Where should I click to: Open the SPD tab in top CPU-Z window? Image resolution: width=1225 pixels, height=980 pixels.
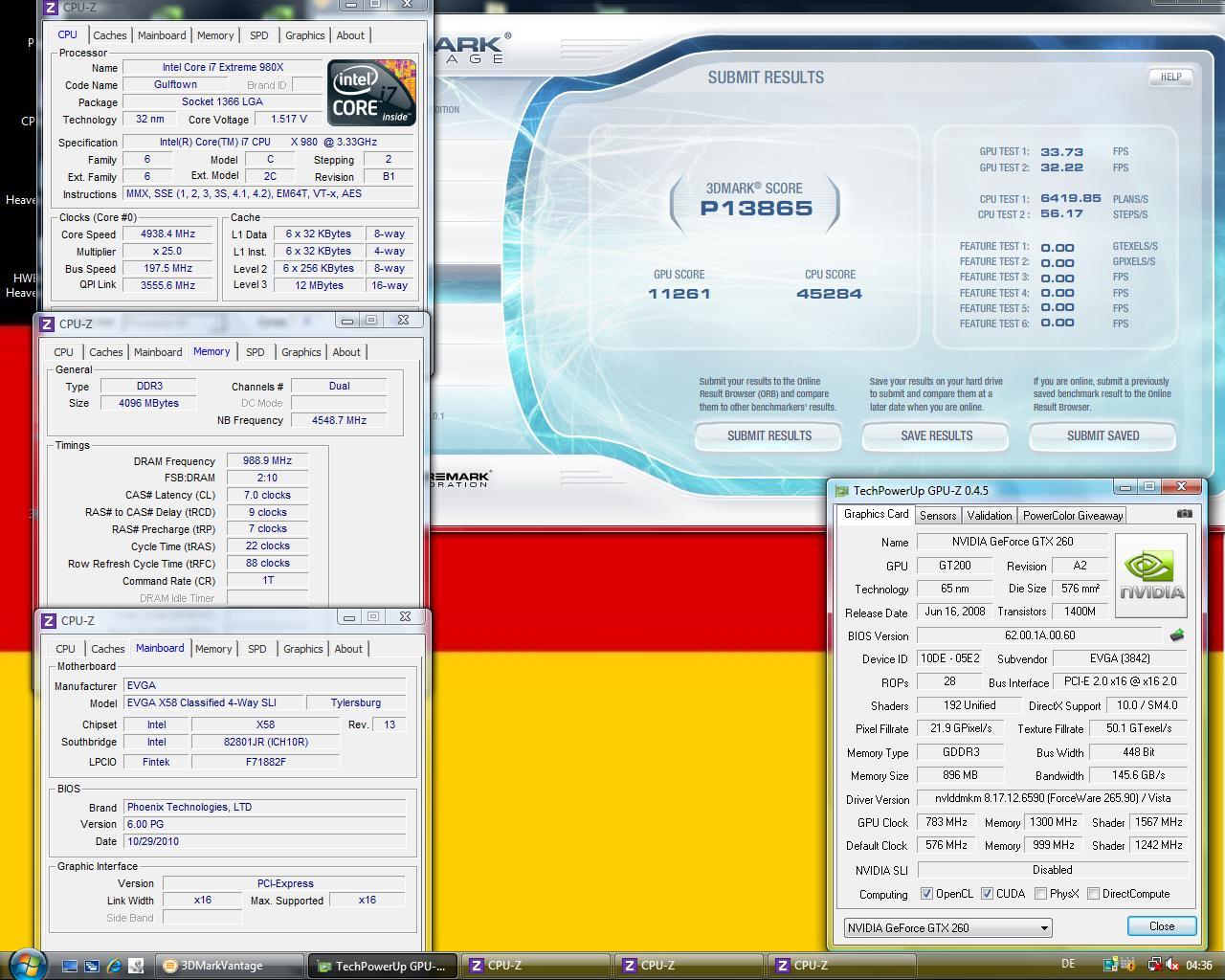click(258, 35)
